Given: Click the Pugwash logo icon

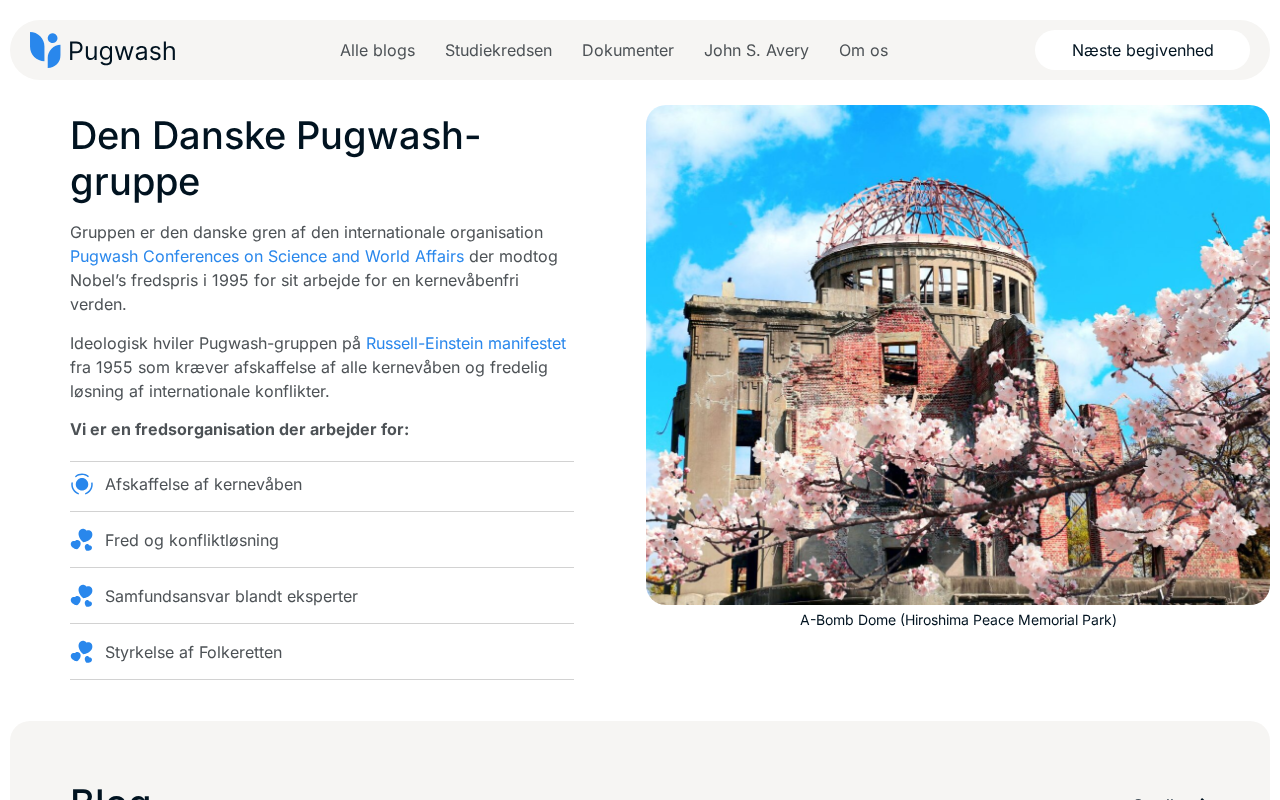Looking at the screenshot, I should point(45,50).
